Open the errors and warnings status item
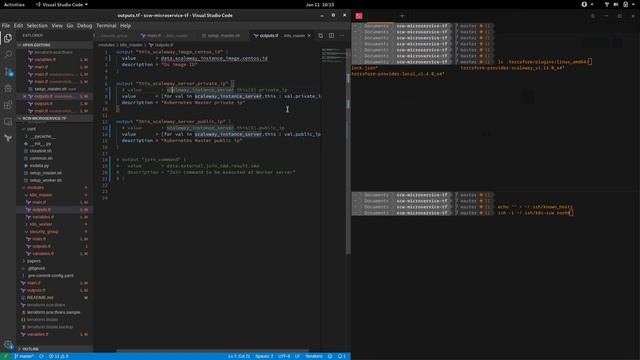 tap(59, 356)
